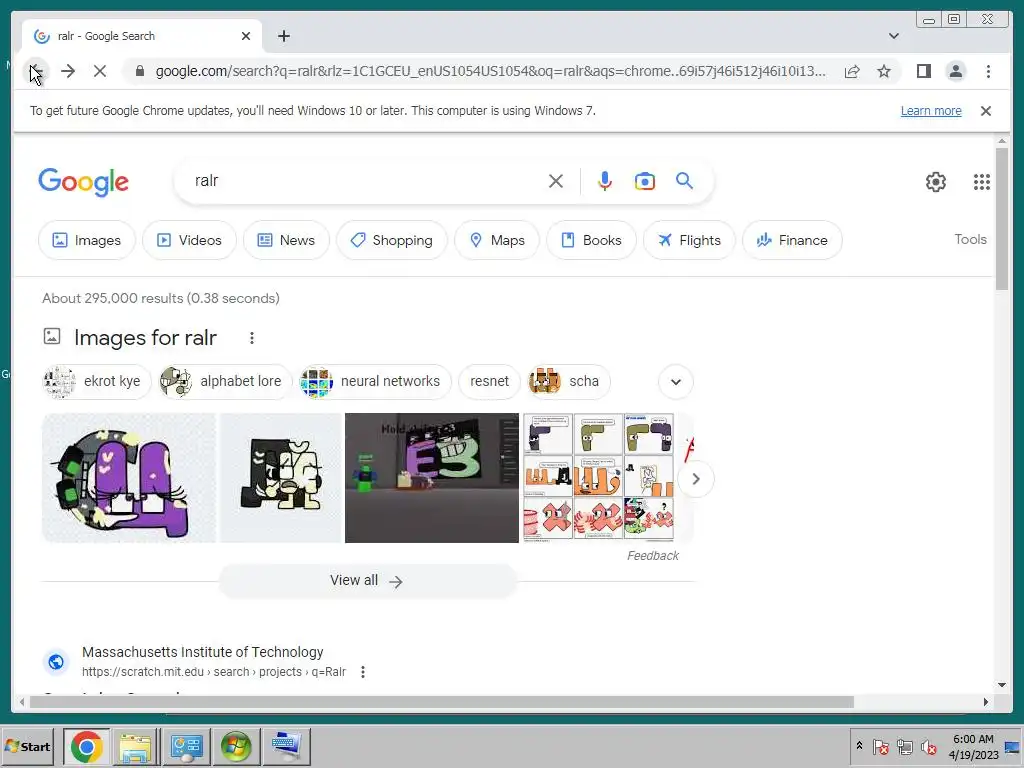
Task: Click the browser back arrow
Action: pos(36,71)
